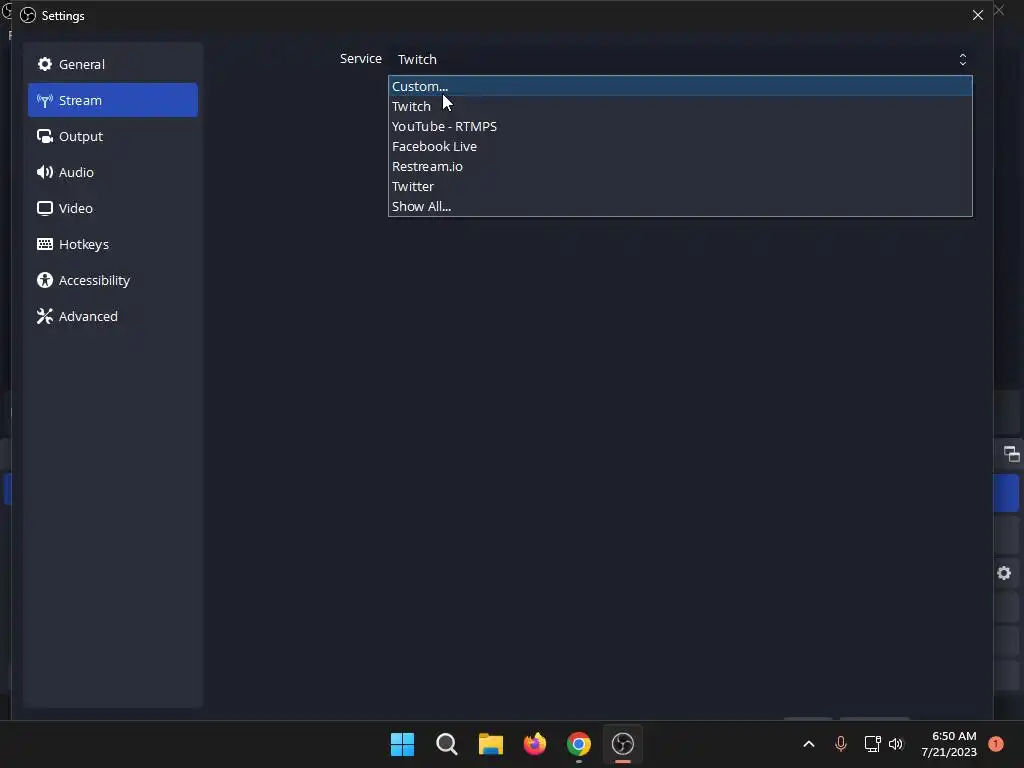The width and height of the screenshot is (1024, 768).
Task: Open the volume tray icon
Action: 896,744
